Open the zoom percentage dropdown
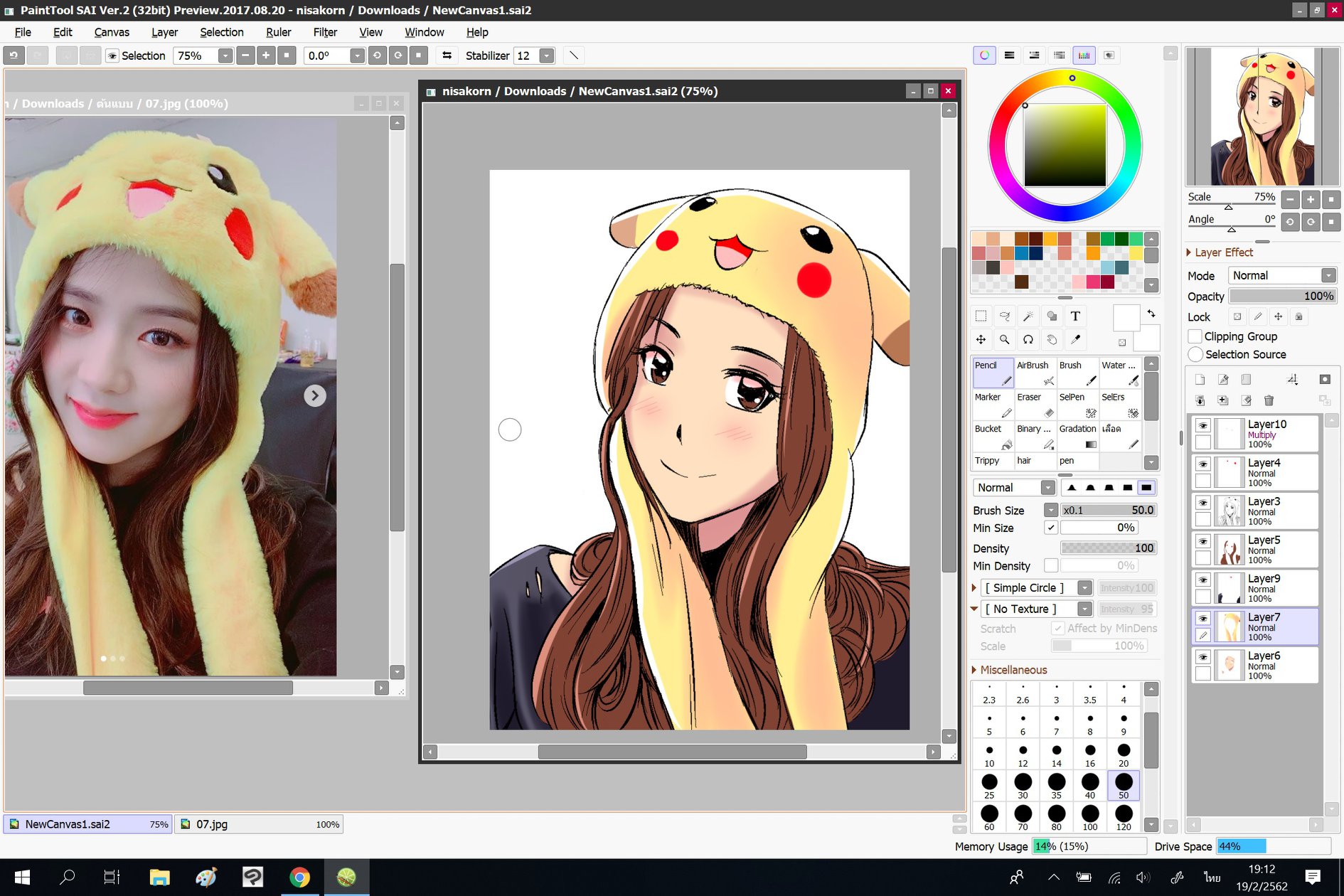1344x896 pixels. pyautogui.click(x=225, y=55)
